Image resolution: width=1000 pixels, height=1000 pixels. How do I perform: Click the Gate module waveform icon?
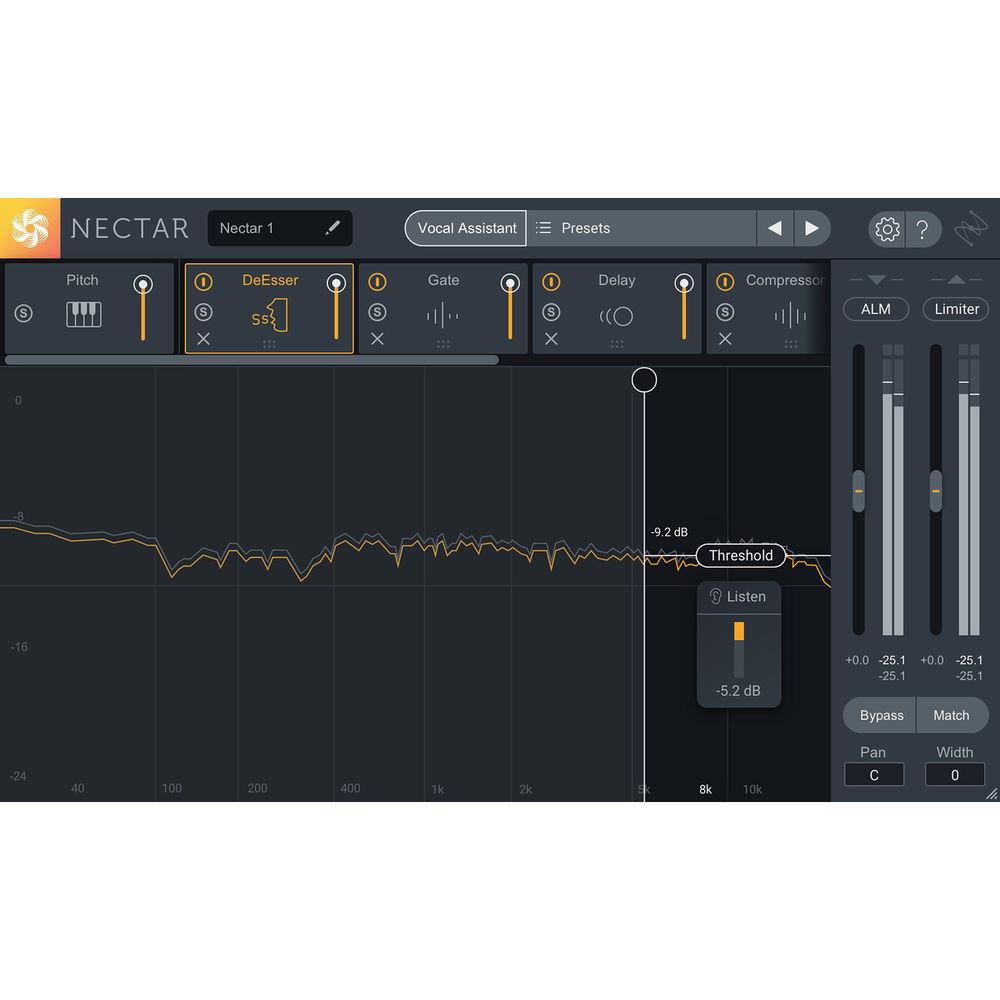pos(443,316)
